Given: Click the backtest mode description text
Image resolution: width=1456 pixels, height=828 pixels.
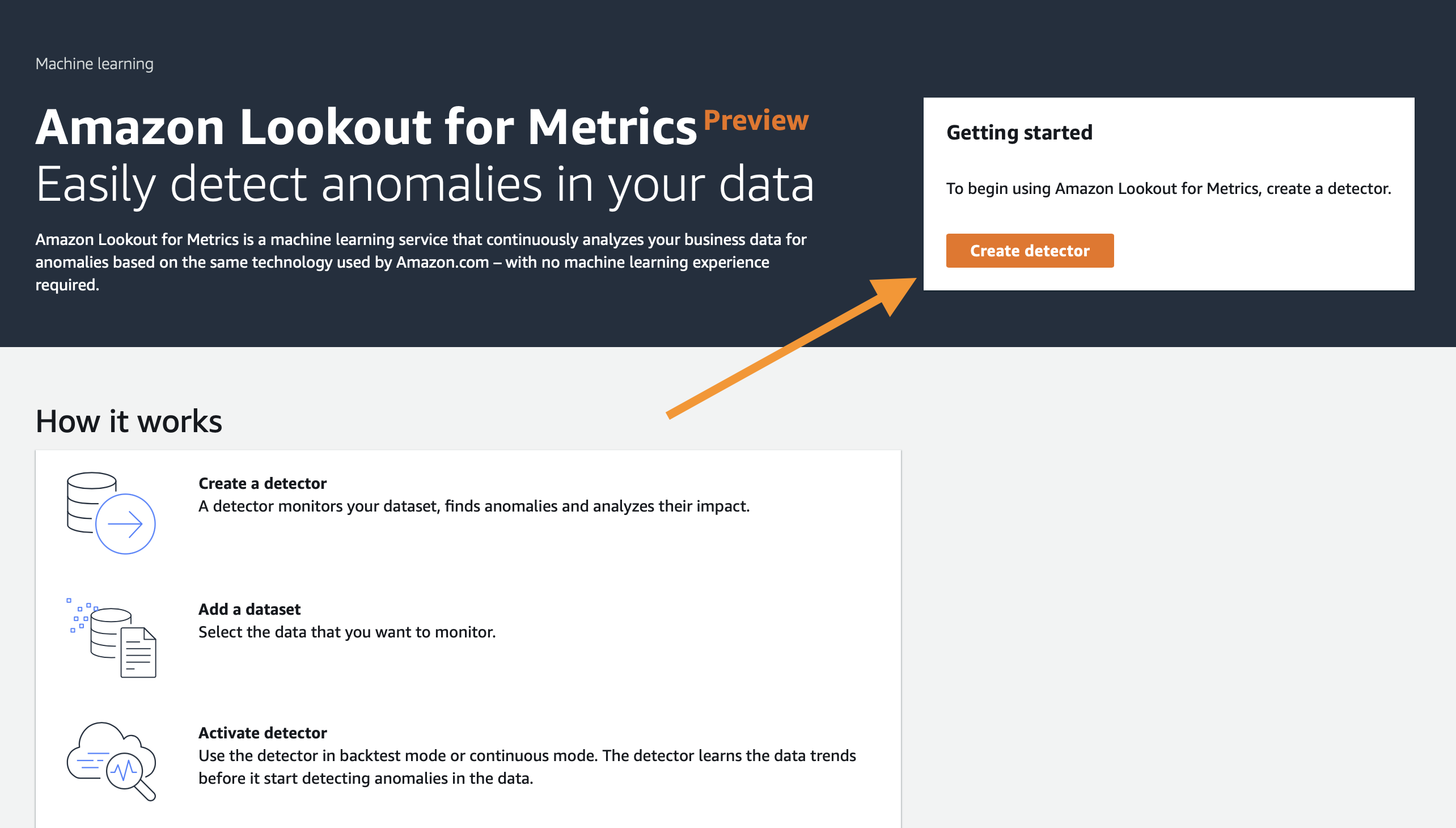Looking at the screenshot, I should tap(527, 767).
